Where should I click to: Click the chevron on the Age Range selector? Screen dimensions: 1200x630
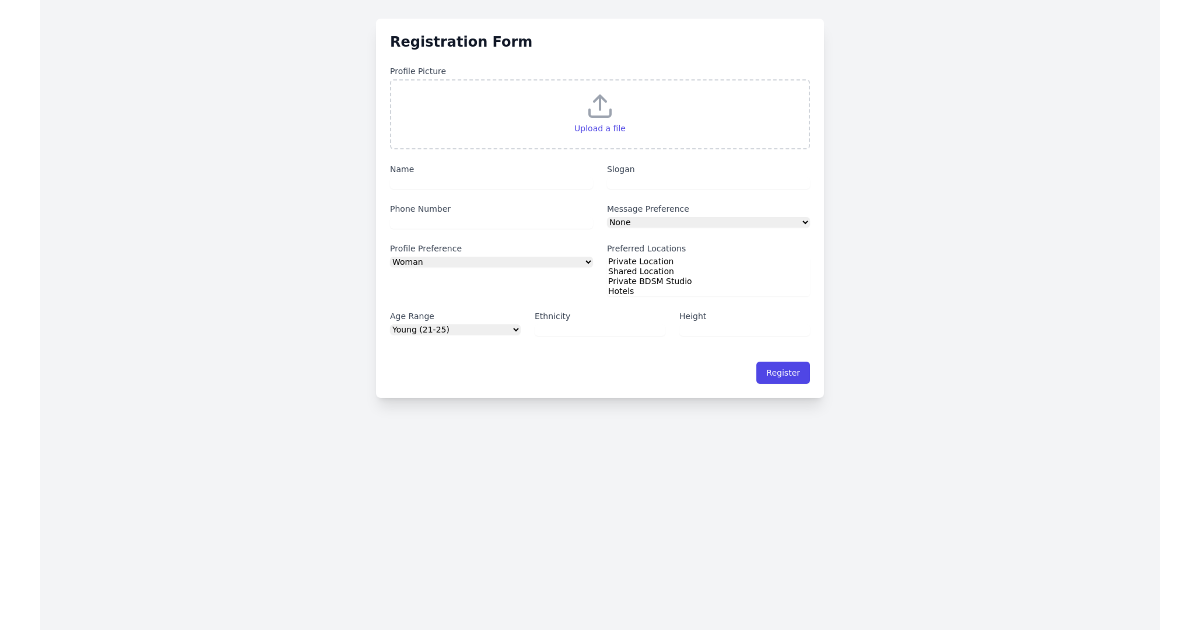click(x=516, y=329)
